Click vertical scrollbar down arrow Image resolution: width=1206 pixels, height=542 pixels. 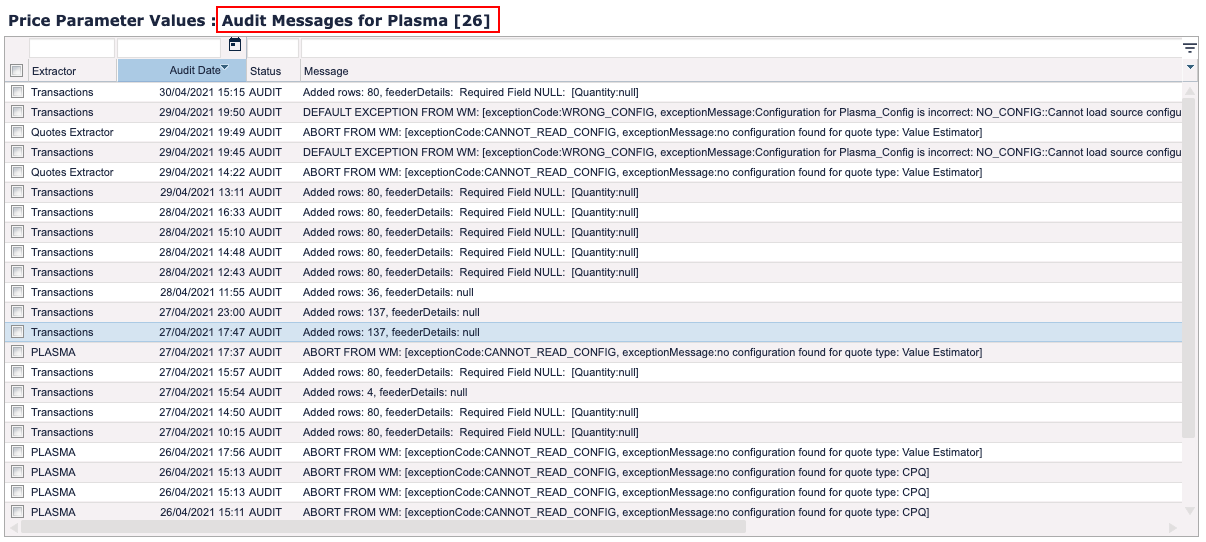coord(1190,510)
